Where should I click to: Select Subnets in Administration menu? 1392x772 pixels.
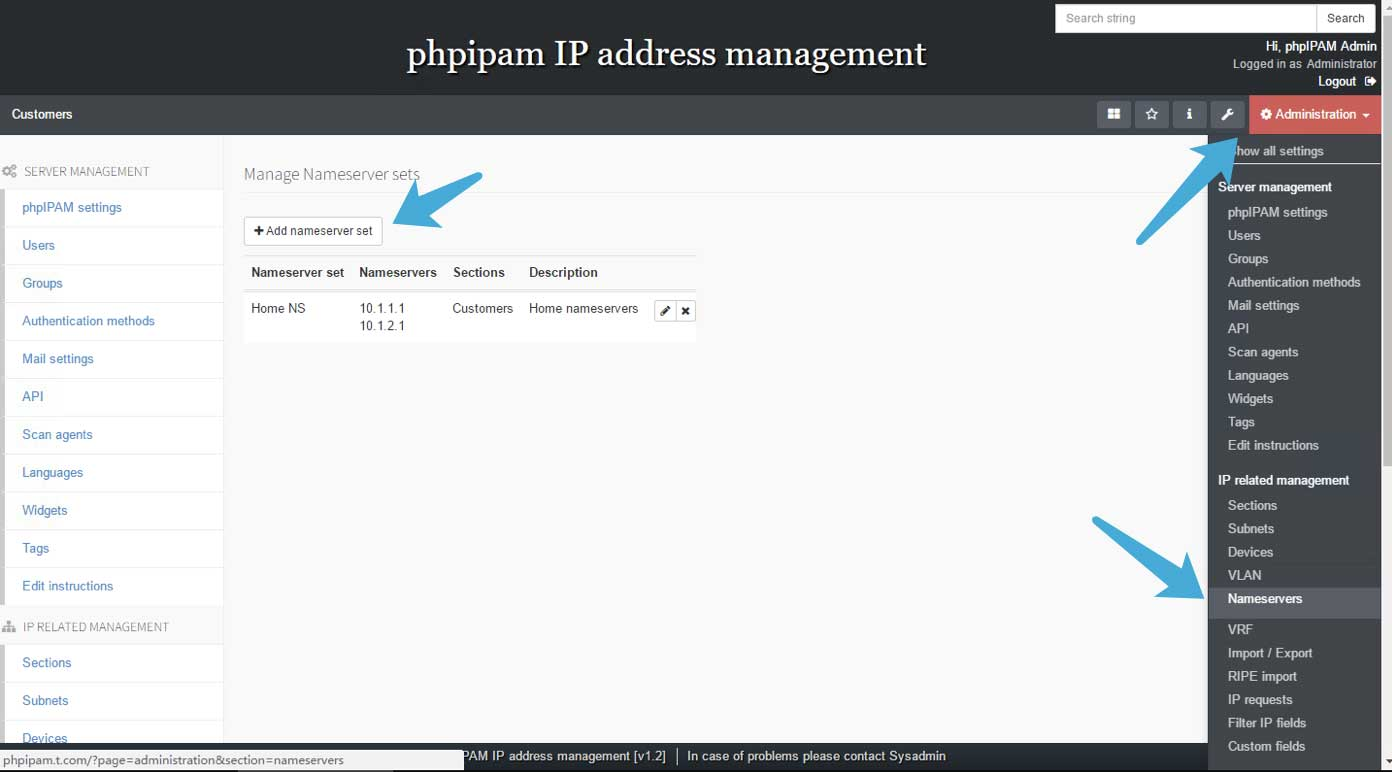coord(1251,529)
